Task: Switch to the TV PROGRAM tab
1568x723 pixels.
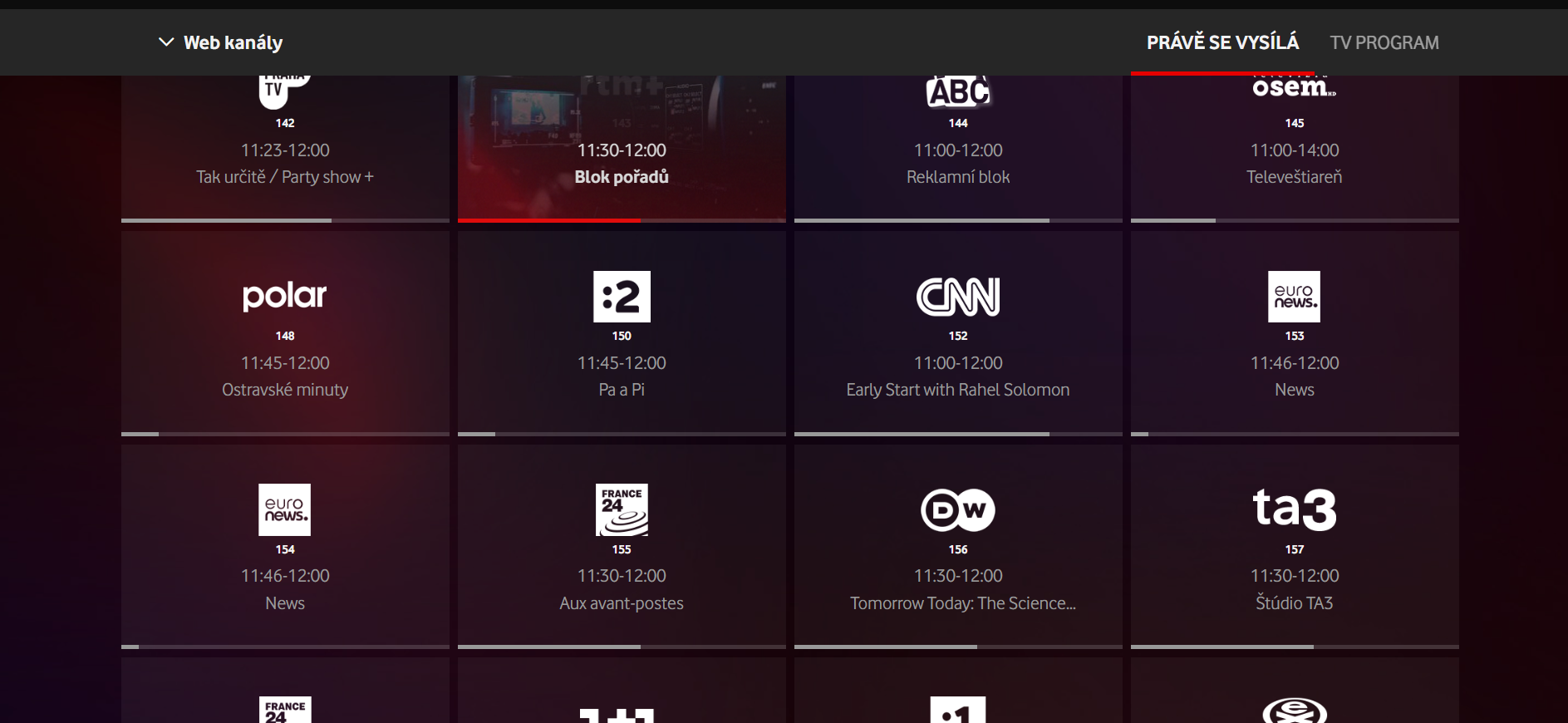Action: click(x=1384, y=42)
